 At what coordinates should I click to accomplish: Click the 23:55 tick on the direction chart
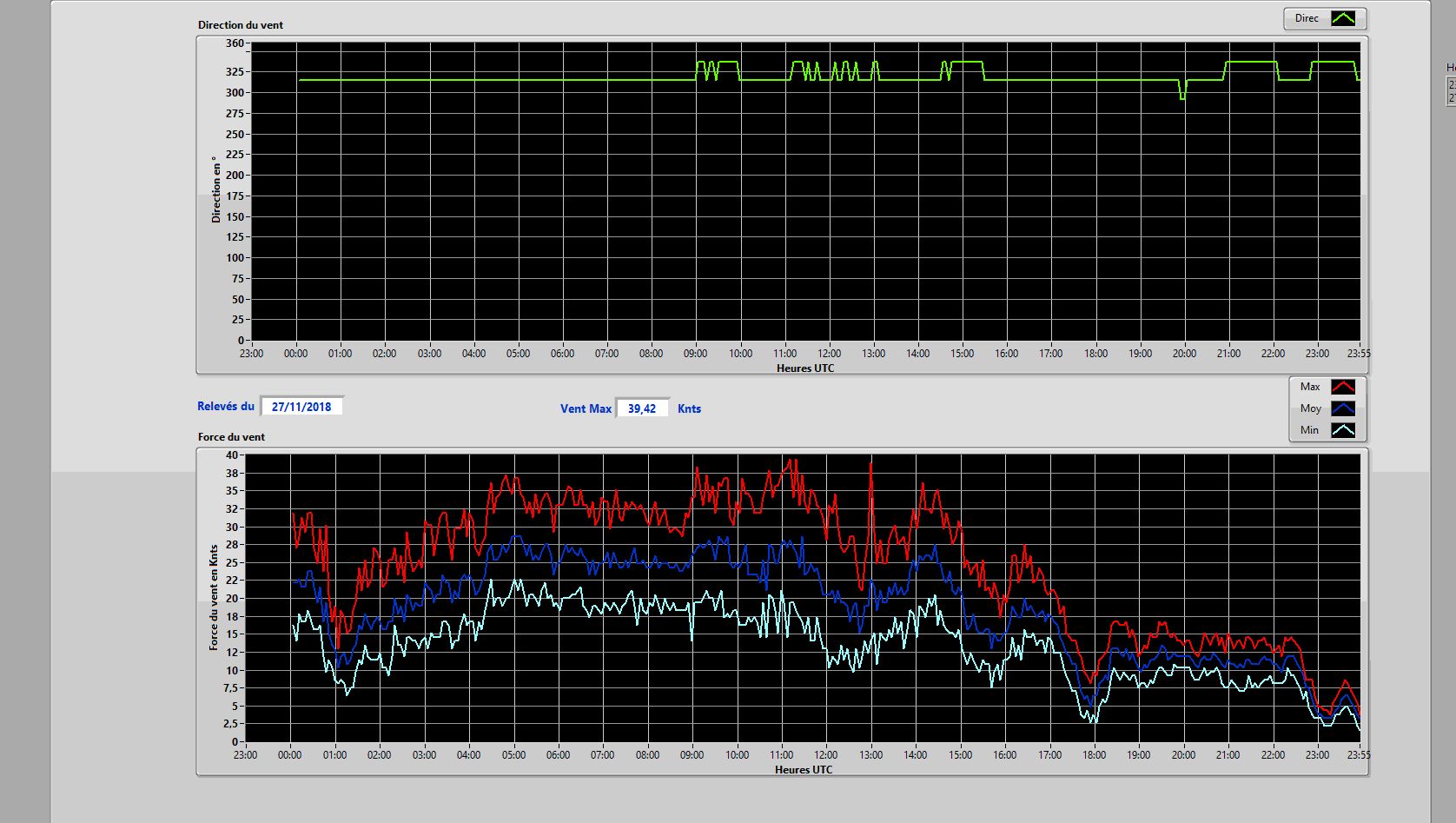click(1358, 354)
